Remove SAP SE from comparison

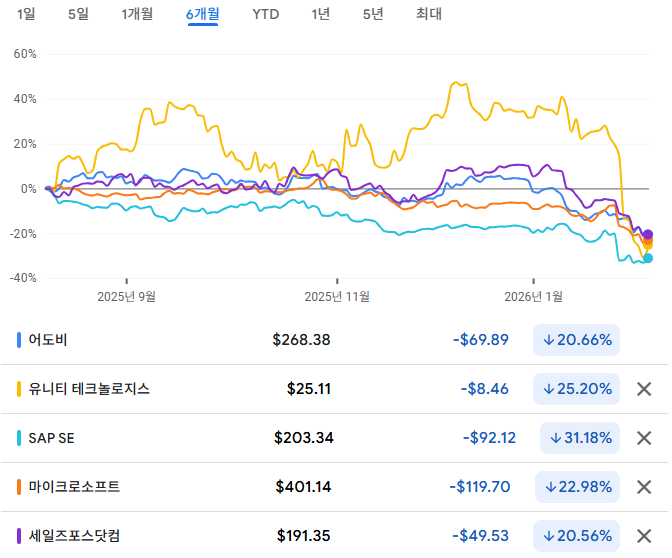click(x=644, y=438)
